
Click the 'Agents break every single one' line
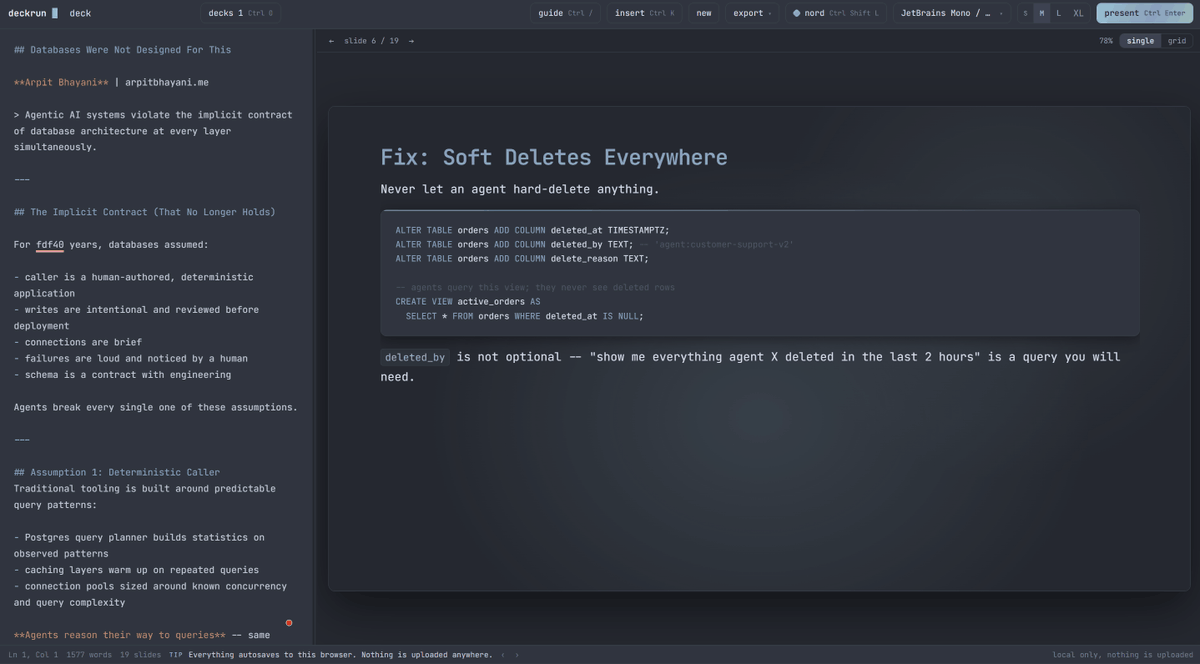click(155, 407)
